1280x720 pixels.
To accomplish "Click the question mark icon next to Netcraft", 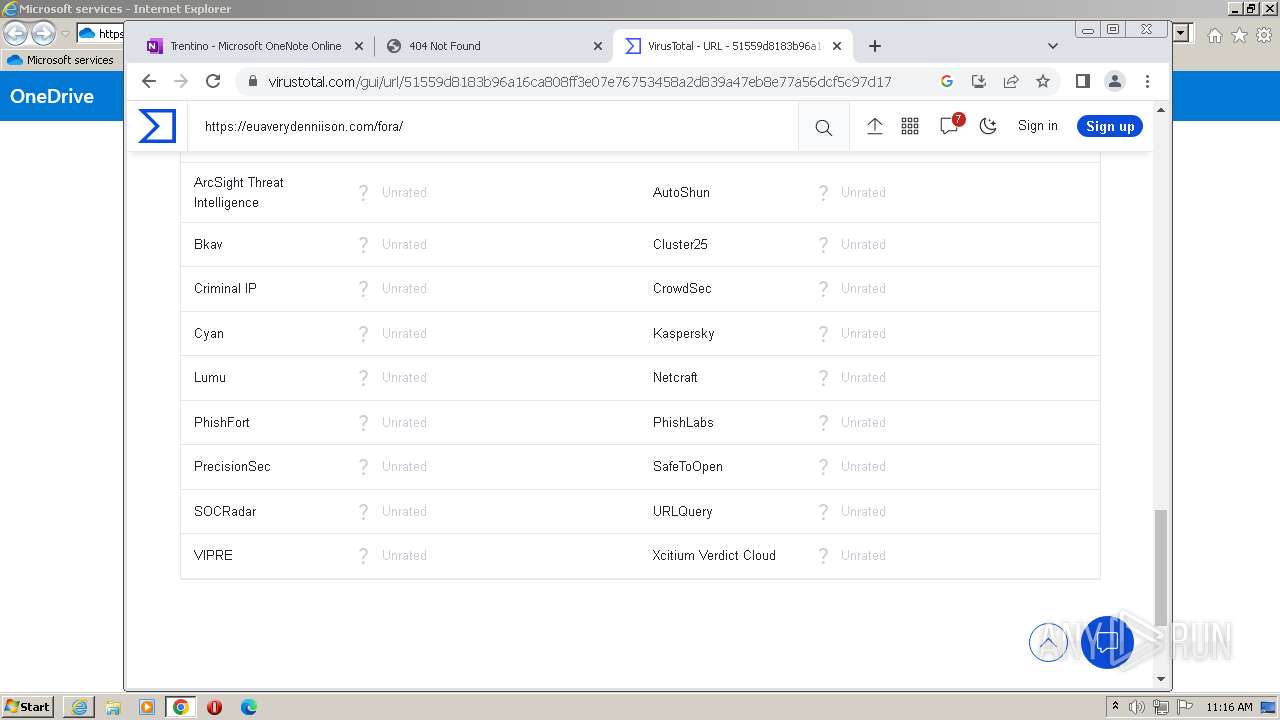I will (x=823, y=378).
